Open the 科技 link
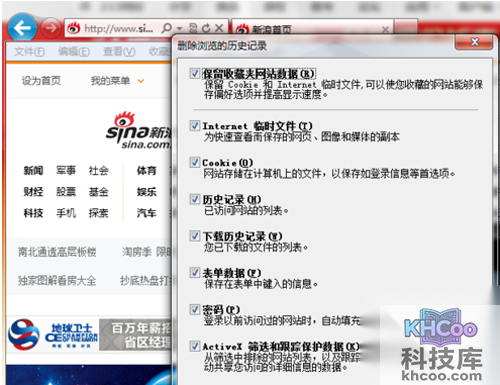This screenshot has height=385, width=500. coord(33,213)
